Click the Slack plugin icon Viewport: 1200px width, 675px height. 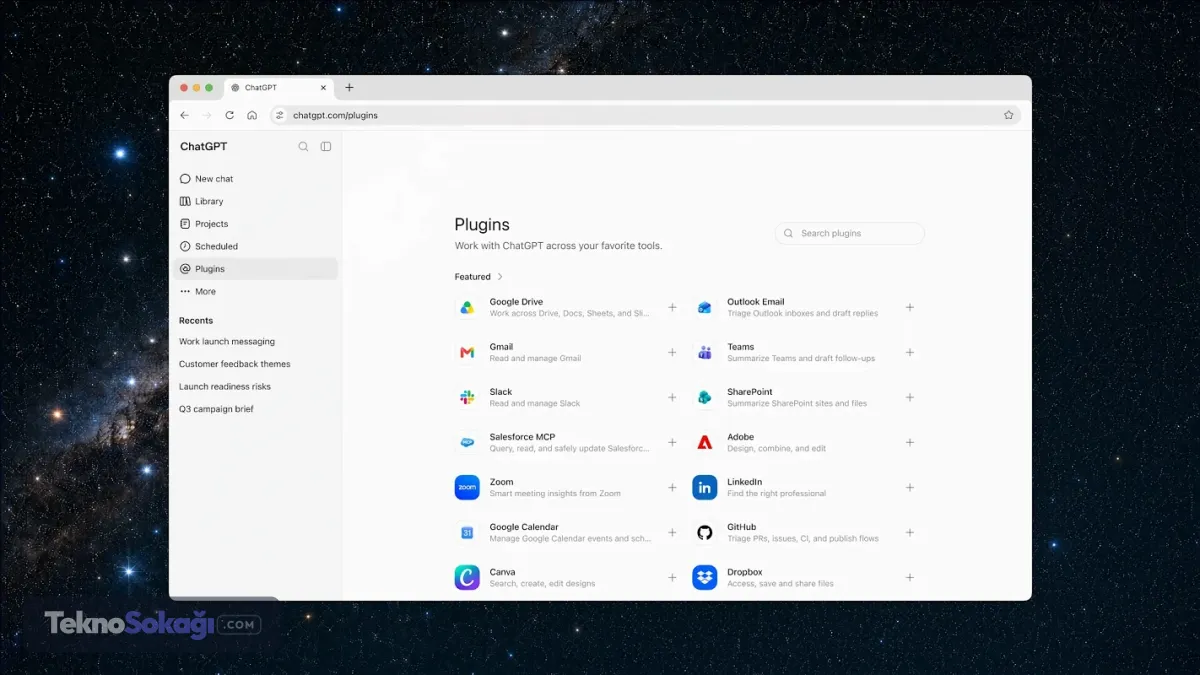467,397
